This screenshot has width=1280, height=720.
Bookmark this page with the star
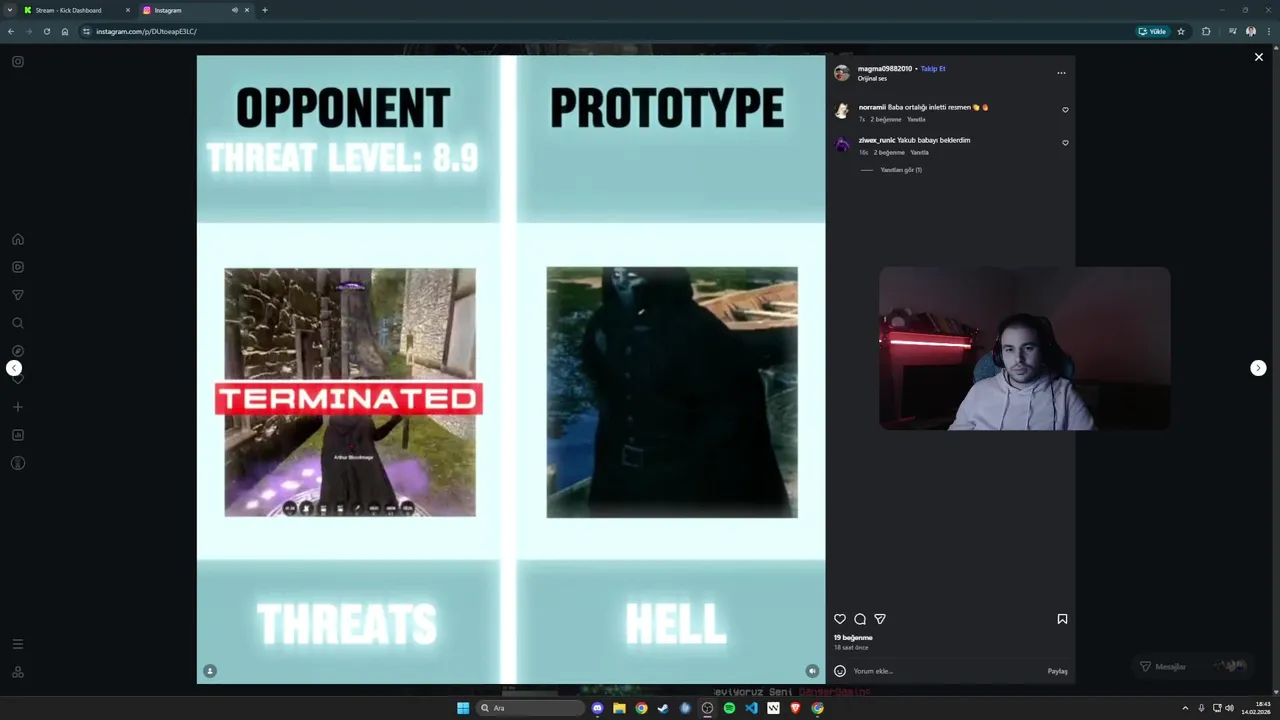[1181, 31]
